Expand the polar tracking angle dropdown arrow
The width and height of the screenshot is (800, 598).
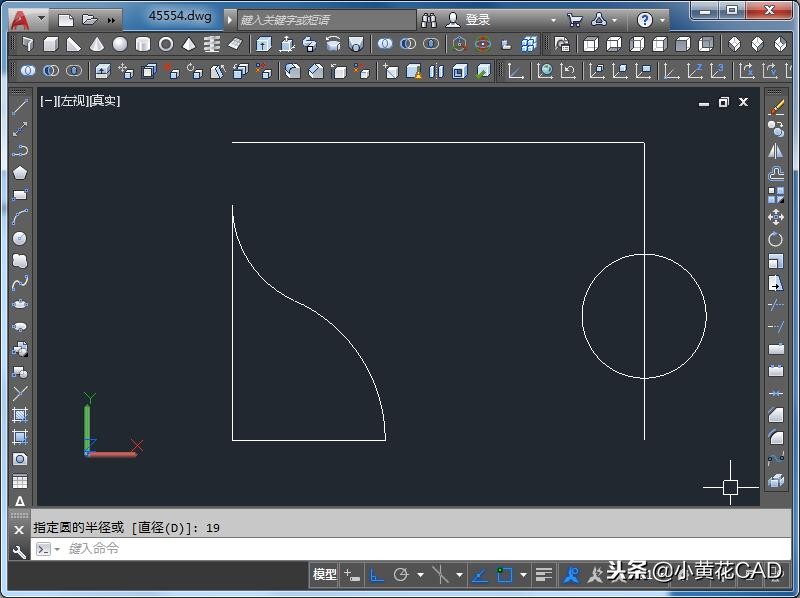(420, 575)
